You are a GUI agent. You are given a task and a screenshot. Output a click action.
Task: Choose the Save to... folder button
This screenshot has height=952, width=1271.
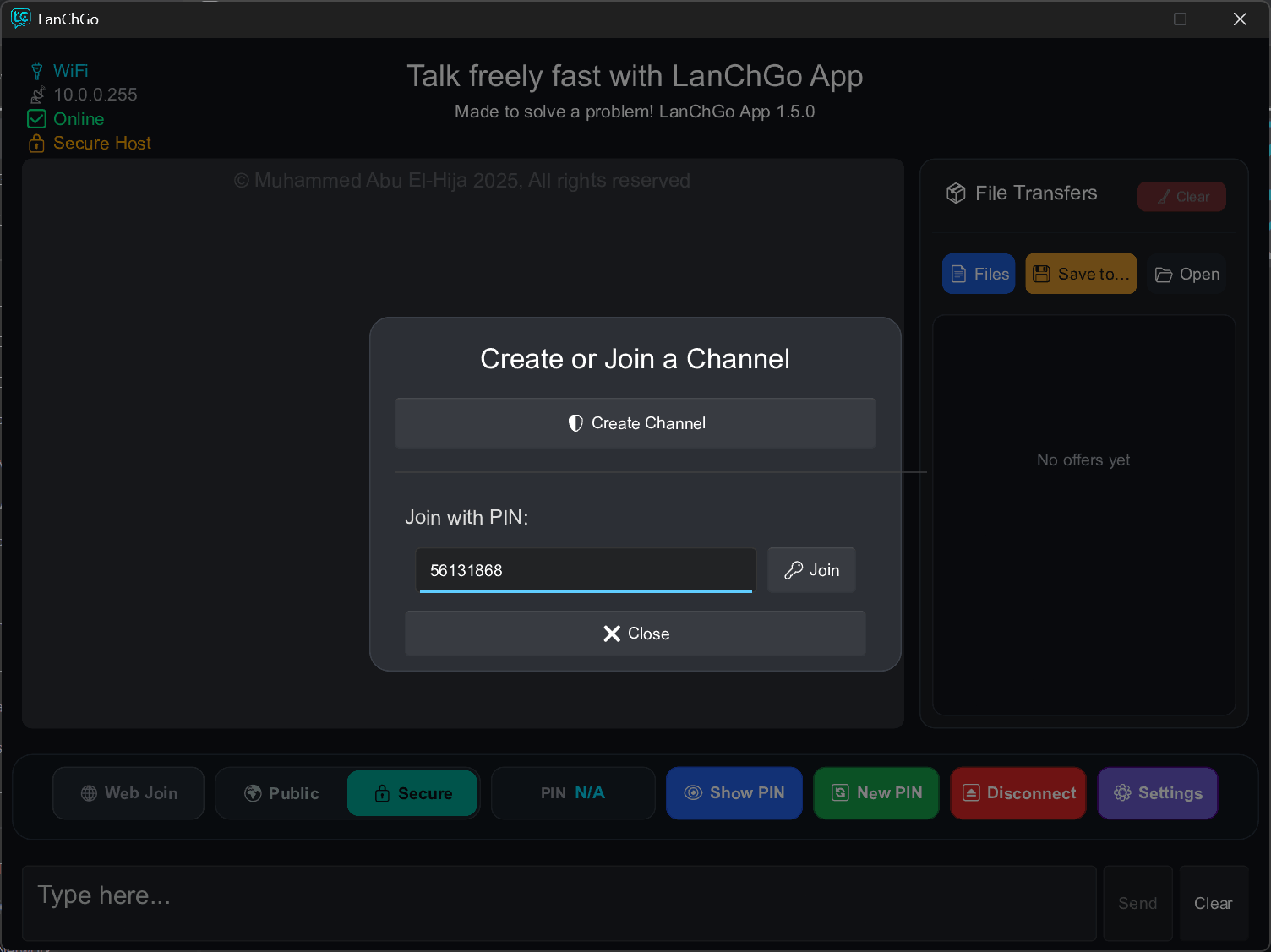click(x=1081, y=274)
